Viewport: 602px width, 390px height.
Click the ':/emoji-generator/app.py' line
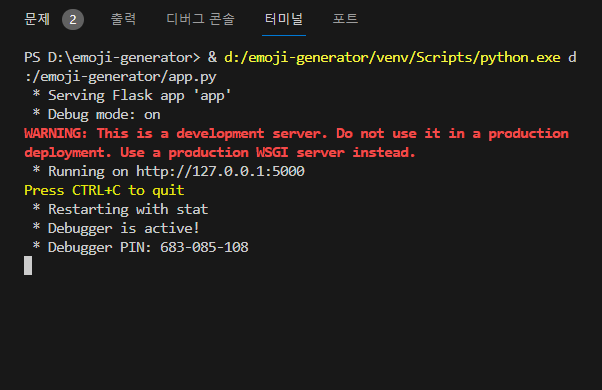point(121,76)
